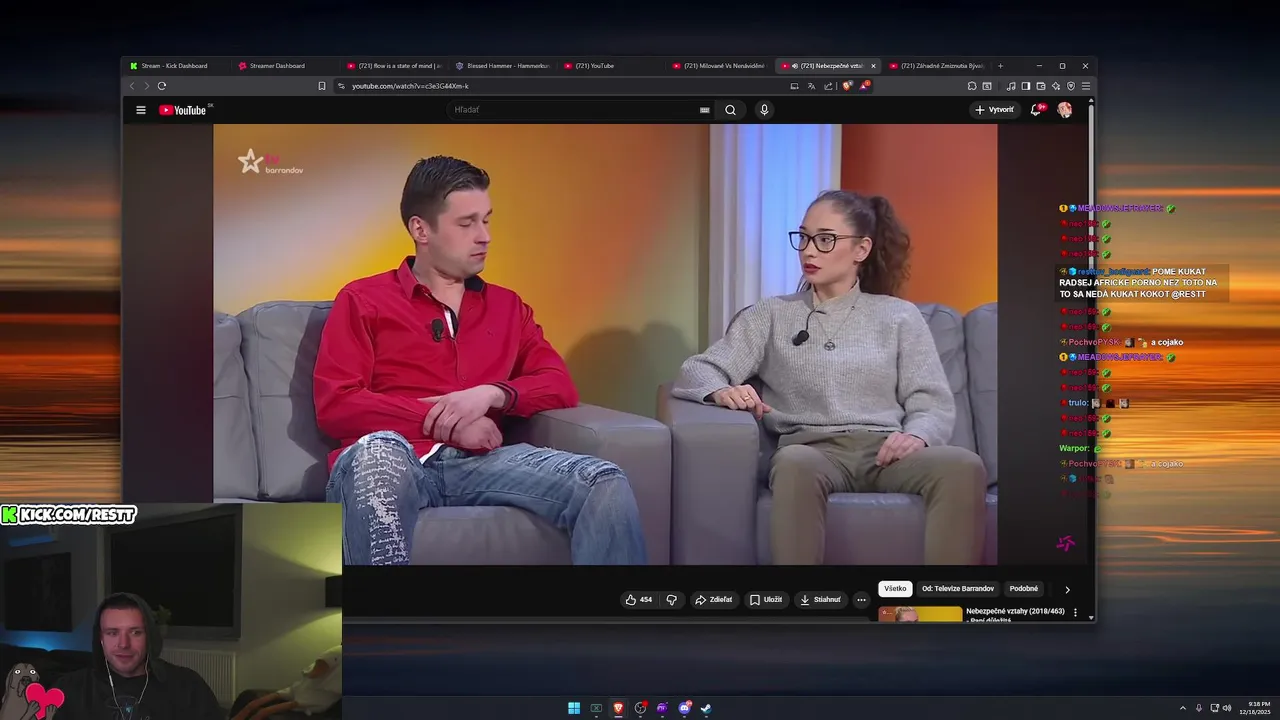This screenshot has width=1280, height=720.
Task: Share the video via Zdieľať
Action: coord(714,600)
